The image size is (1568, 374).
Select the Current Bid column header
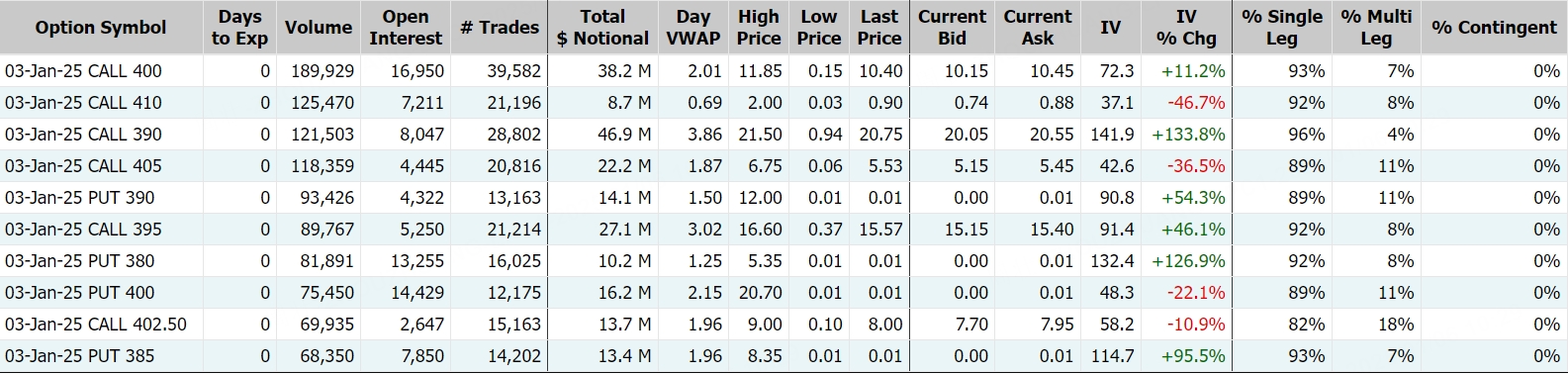(952, 28)
